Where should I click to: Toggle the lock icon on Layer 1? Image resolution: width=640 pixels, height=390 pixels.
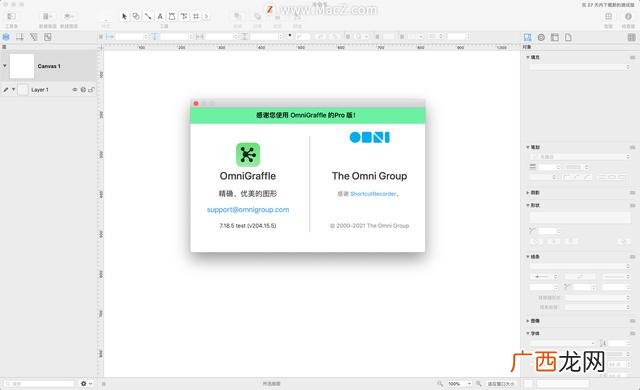pyautogui.click(x=91, y=90)
